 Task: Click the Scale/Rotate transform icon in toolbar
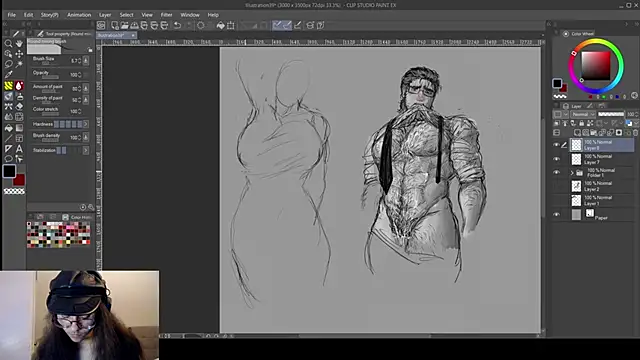pos(231,25)
